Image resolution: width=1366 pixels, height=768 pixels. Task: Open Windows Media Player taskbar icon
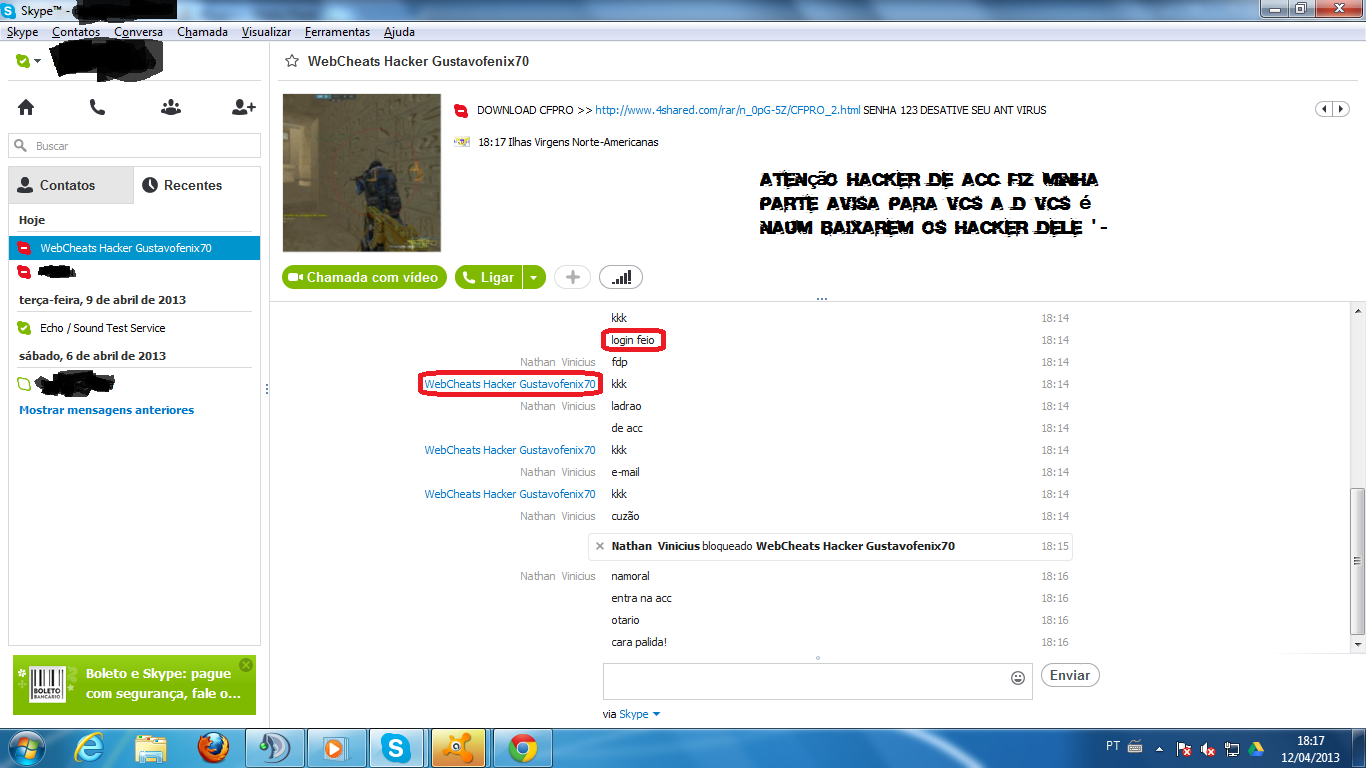click(336, 748)
